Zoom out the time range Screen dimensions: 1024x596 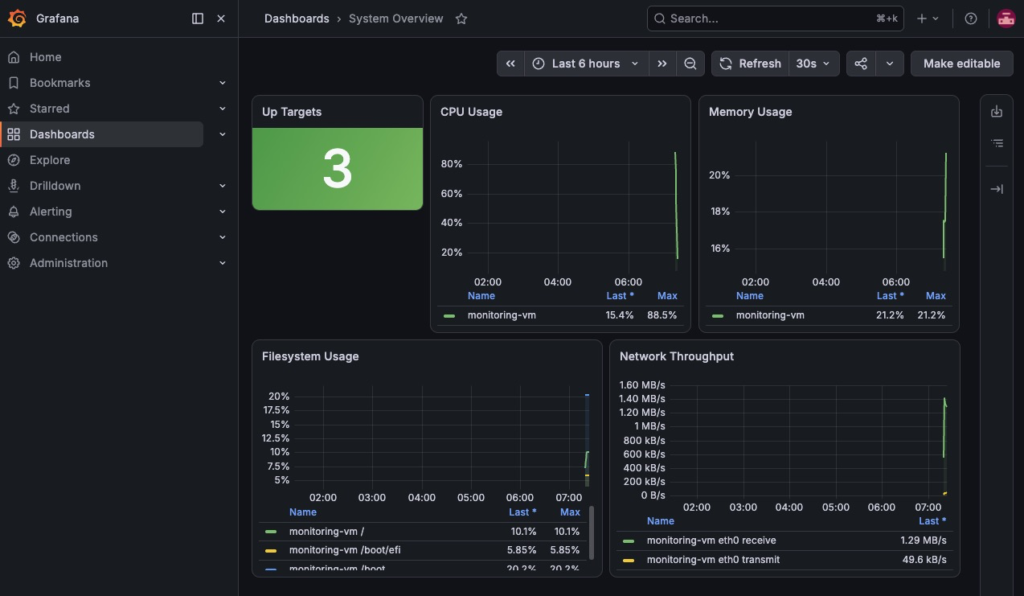690,63
